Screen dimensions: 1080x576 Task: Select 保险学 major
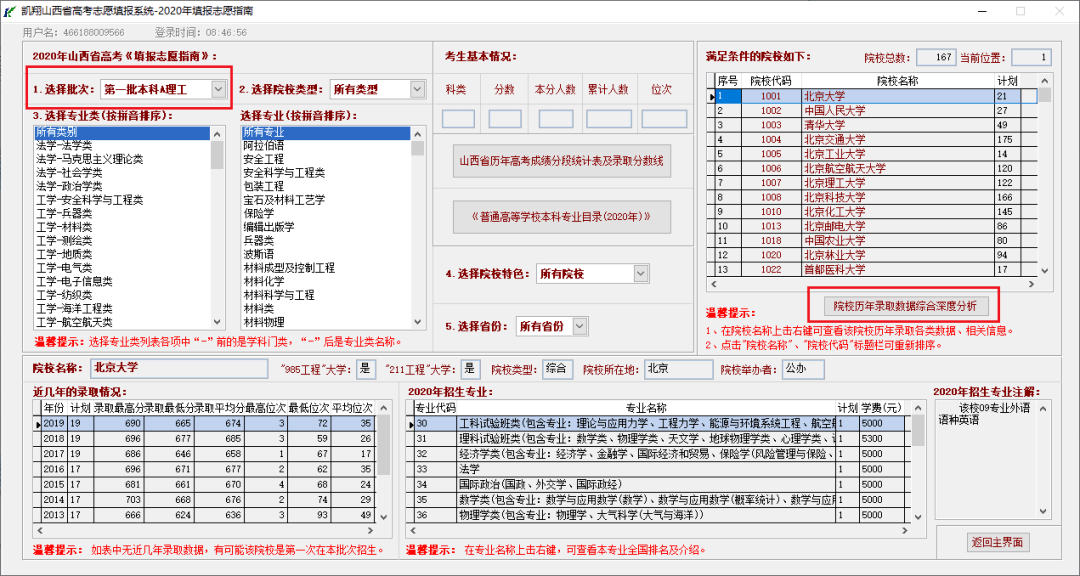pos(326,214)
